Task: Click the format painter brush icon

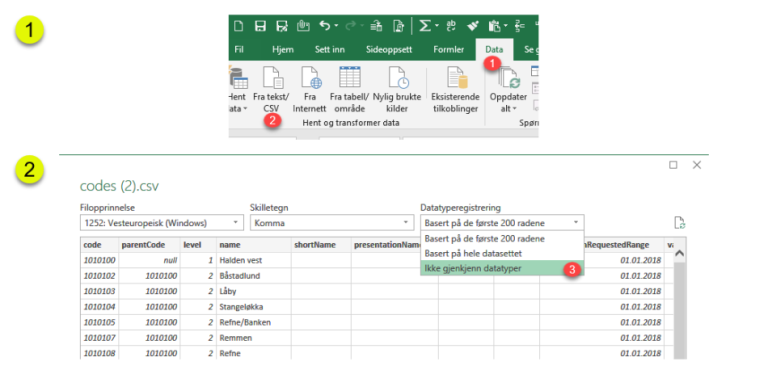Action: pyautogui.click(x=473, y=26)
